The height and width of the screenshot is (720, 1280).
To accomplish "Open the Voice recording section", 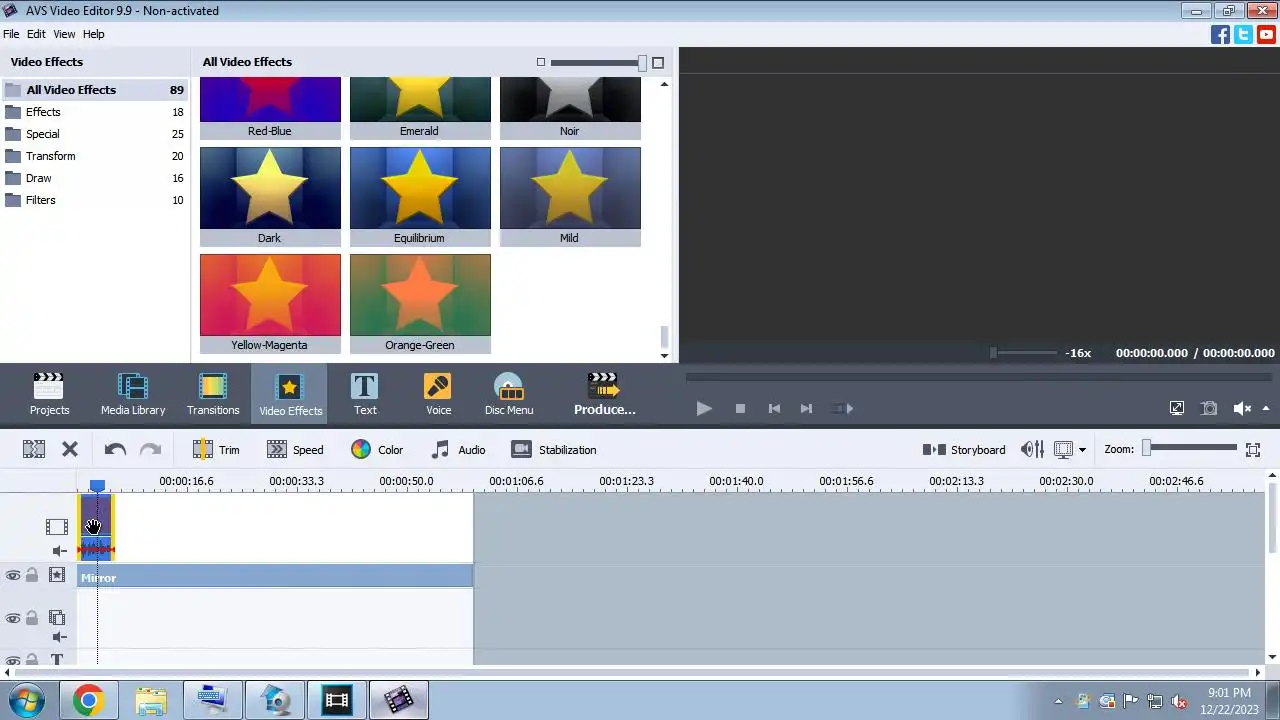I will [438, 394].
